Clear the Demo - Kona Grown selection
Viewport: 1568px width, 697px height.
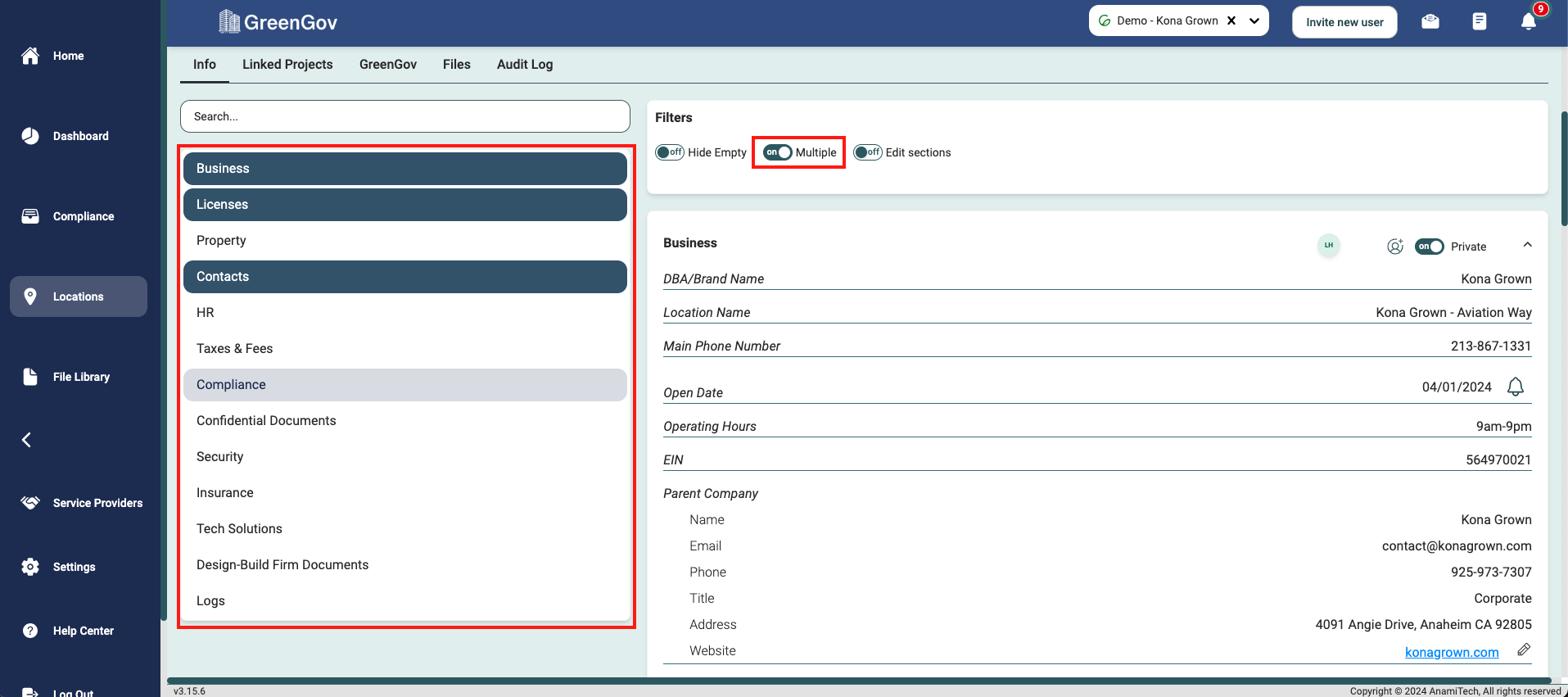click(1231, 21)
